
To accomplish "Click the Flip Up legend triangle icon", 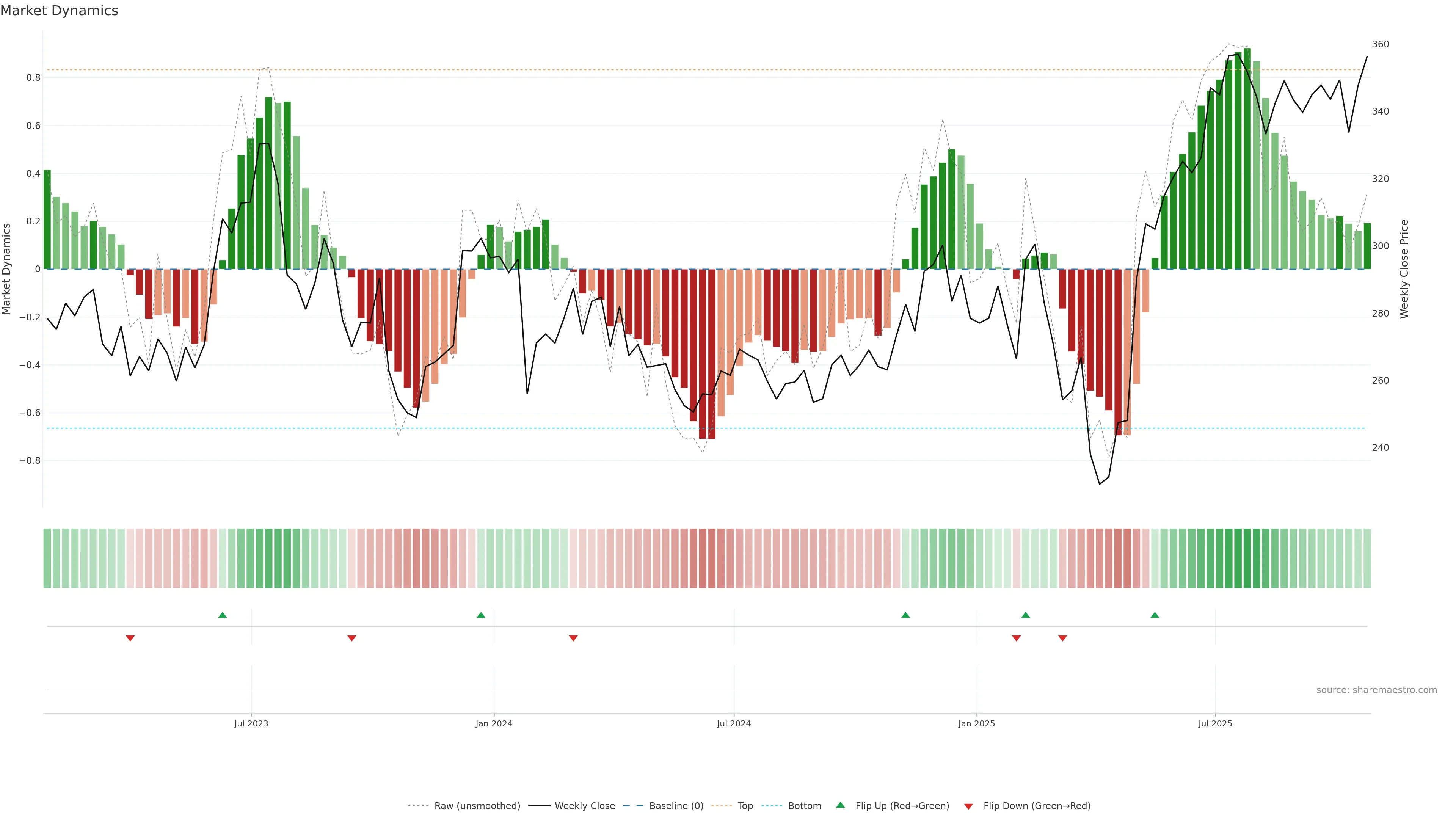I will pos(841,805).
